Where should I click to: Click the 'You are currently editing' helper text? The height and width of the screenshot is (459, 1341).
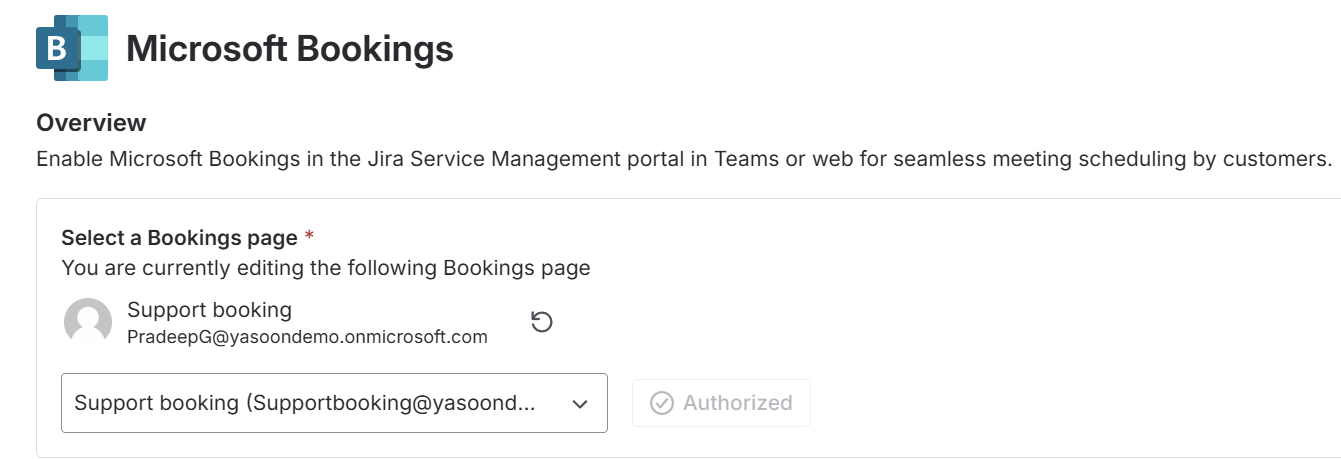pyautogui.click(x=326, y=268)
